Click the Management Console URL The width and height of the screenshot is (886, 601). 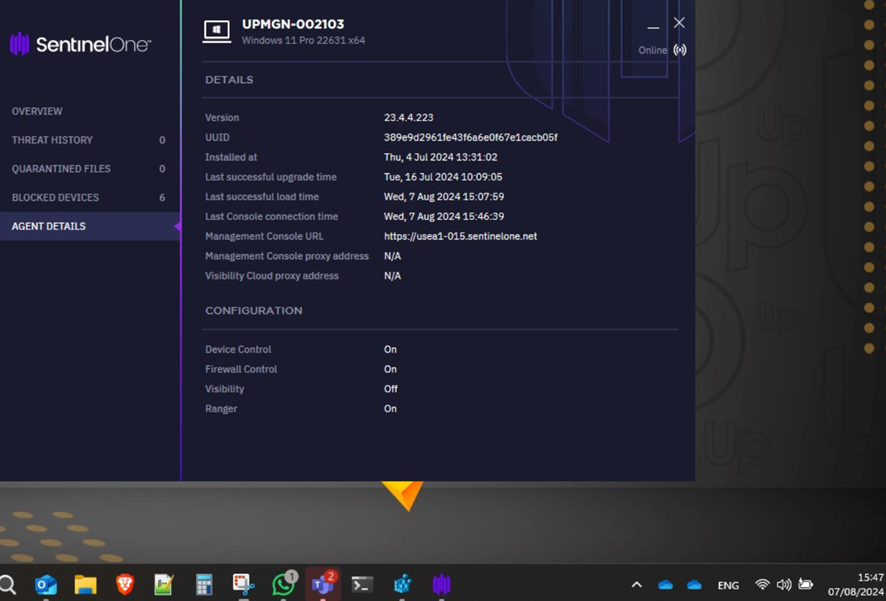(x=460, y=237)
